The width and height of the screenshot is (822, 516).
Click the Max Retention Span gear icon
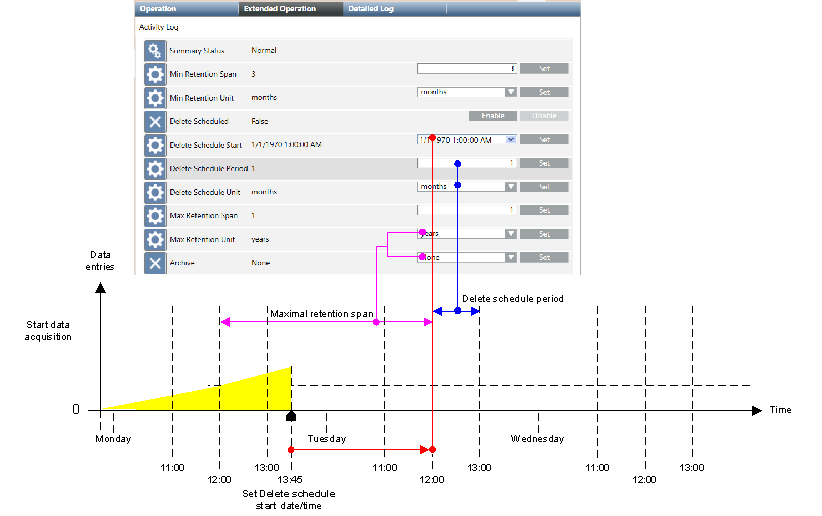point(155,216)
